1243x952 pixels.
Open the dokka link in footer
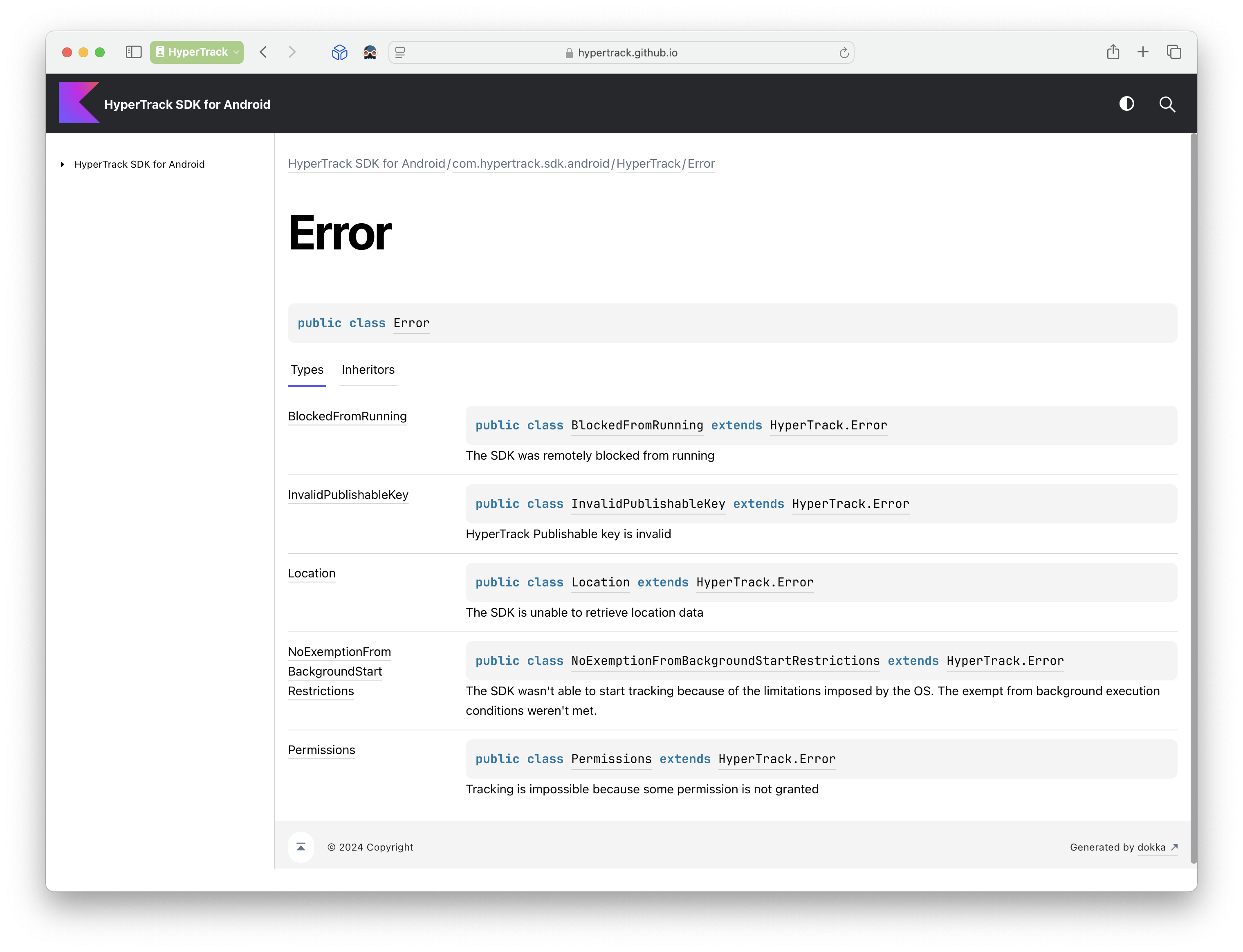point(1158,847)
